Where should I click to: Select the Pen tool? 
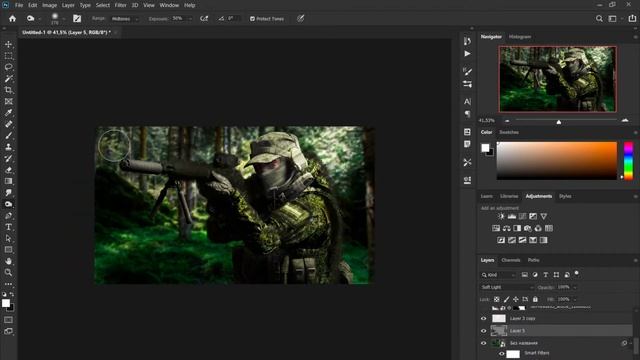[x=8, y=216]
